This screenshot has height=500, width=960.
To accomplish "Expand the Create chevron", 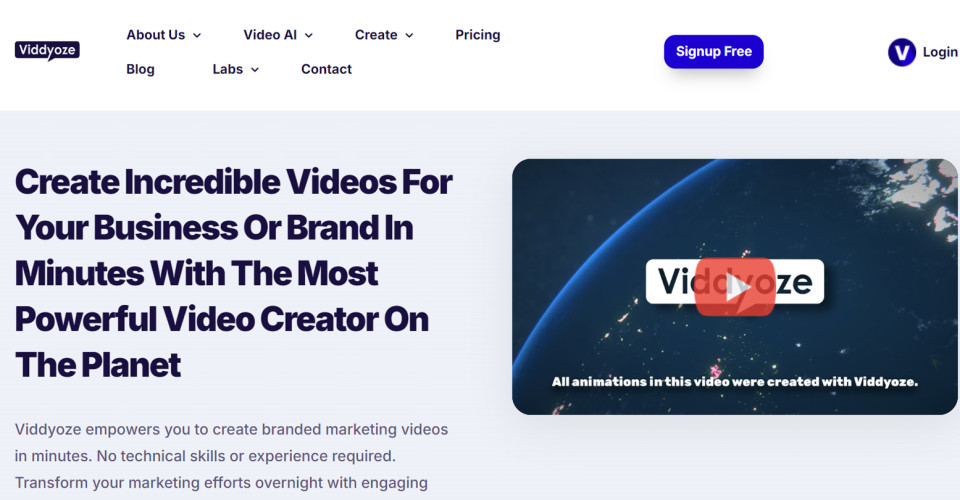I will click(x=409, y=35).
